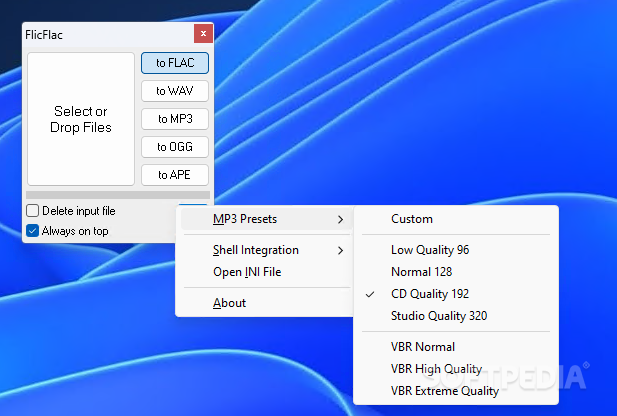Expand Shell Integration via its chevron arrow
This screenshot has width=617, height=416.
[x=340, y=251]
